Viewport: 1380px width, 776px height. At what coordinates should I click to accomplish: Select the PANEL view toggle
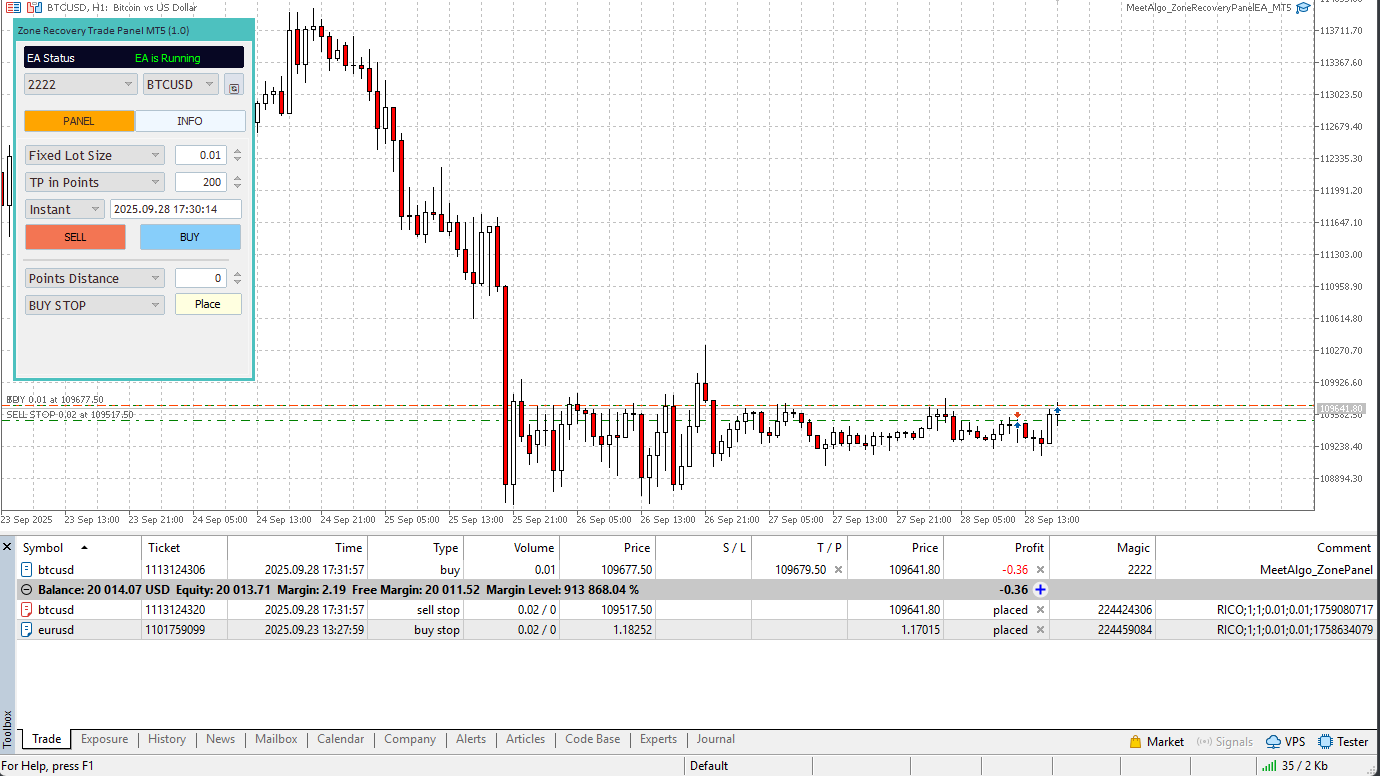click(79, 121)
